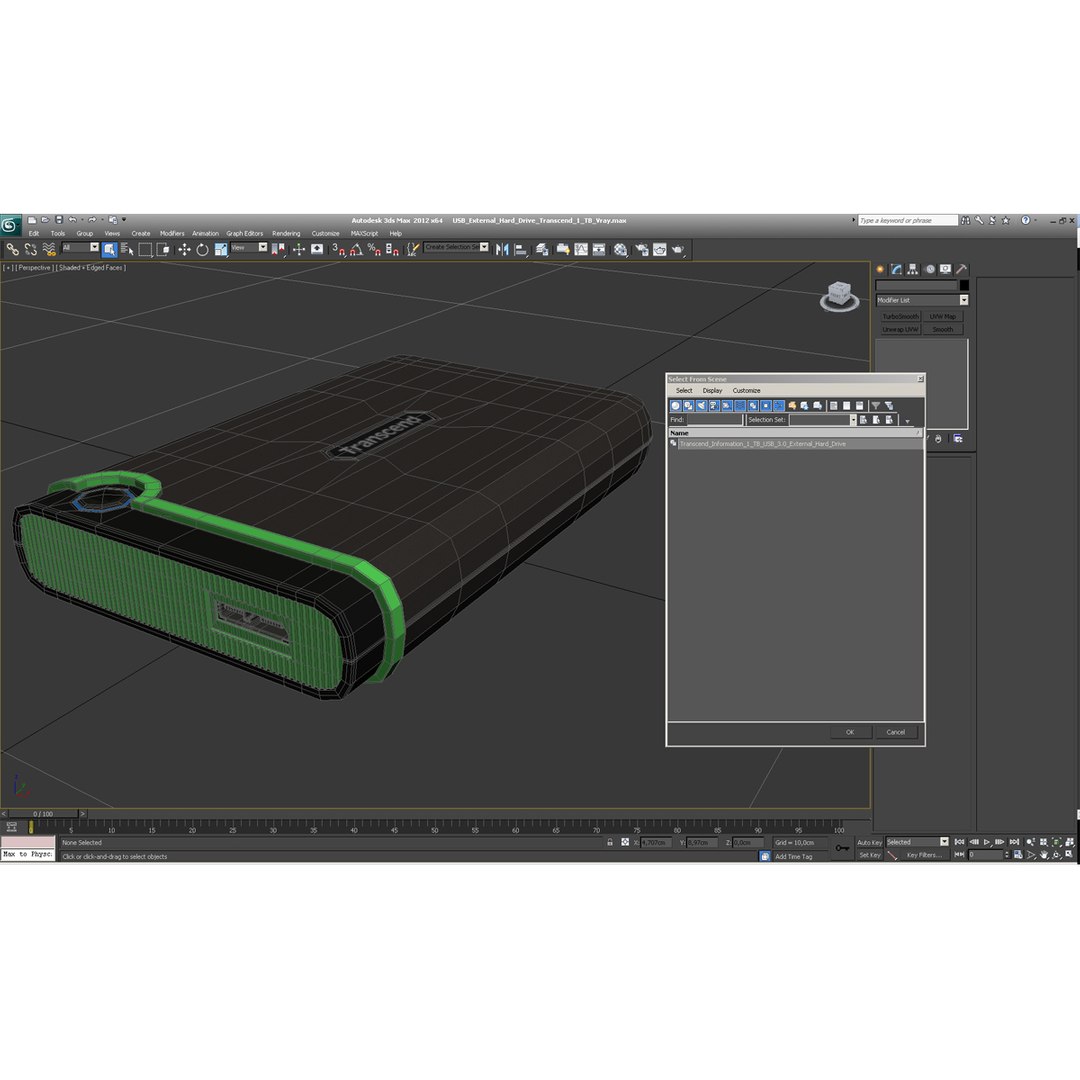Screen dimensions: 1080x1080
Task: Choose Rectangular Selection Region tool
Action: click(x=145, y=249)
